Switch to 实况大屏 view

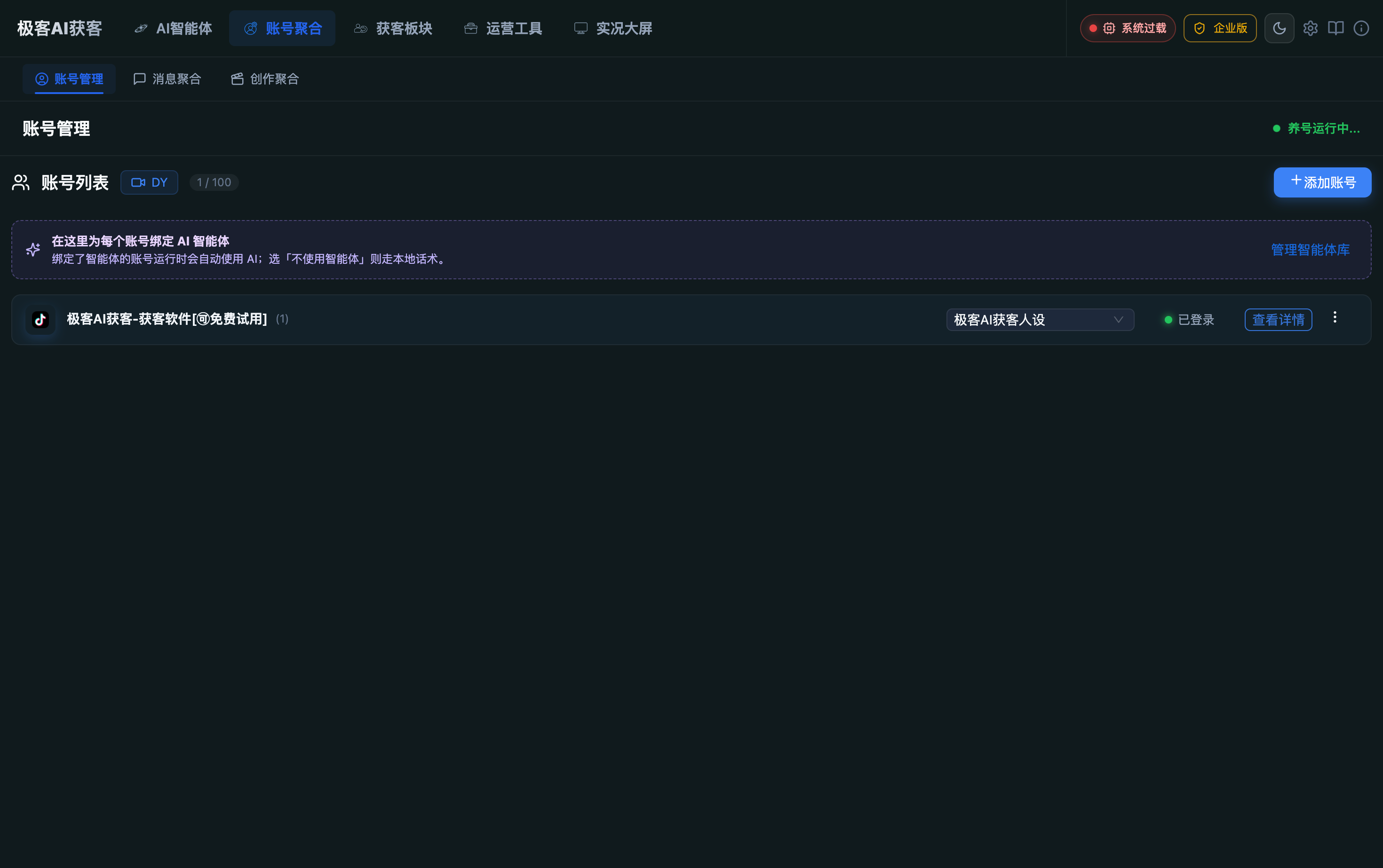(x=613, y=28)
